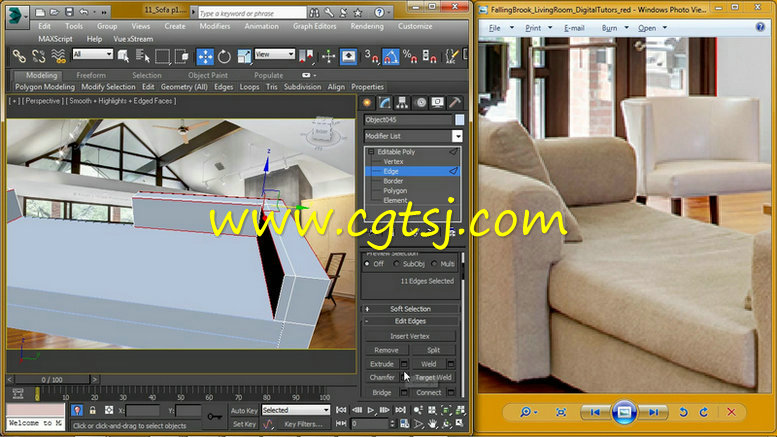
Task: Open the selection filter All dropdown
Action: (x=93, y=54)
